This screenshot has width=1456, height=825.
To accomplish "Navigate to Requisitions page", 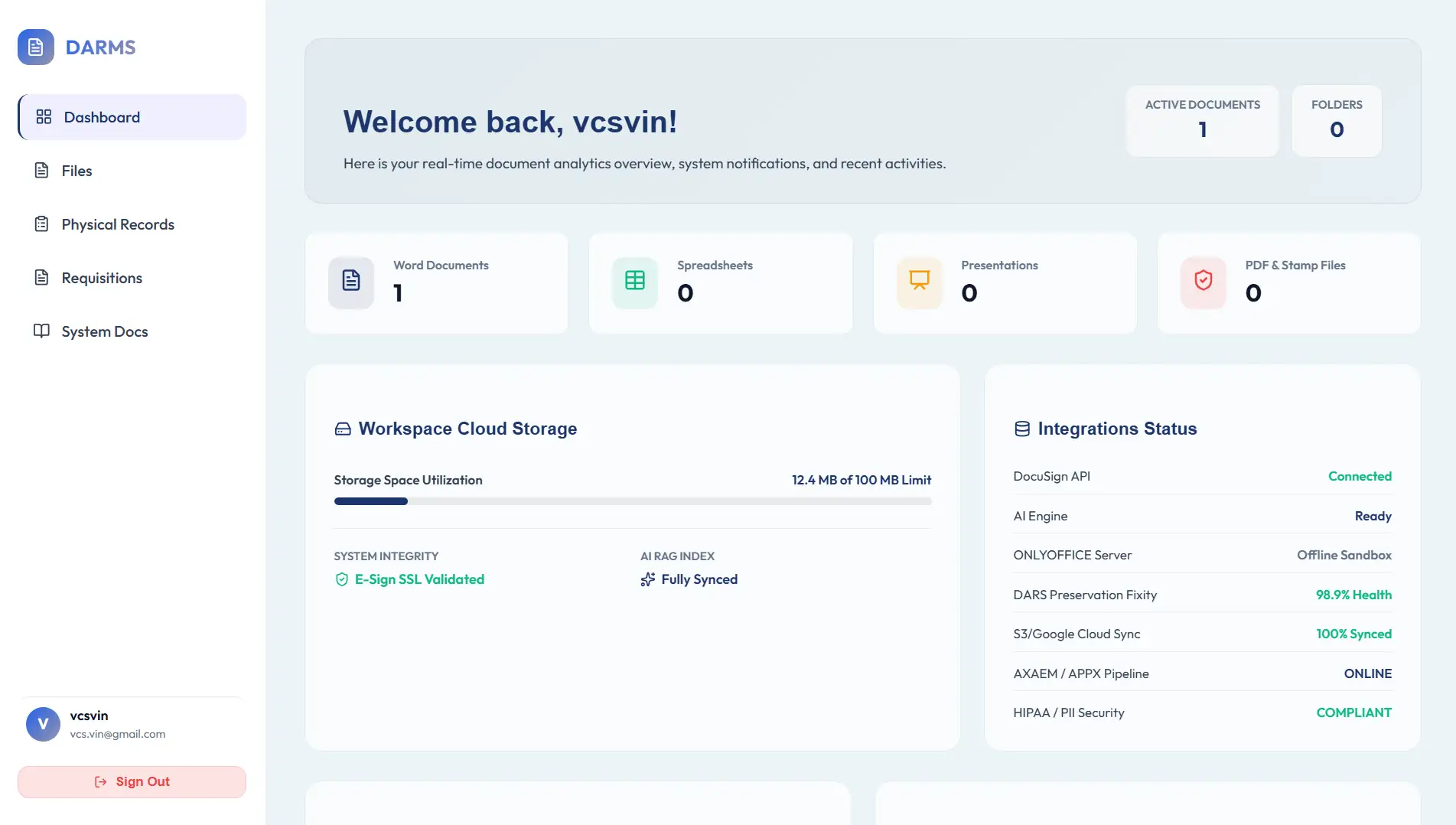I will tap(132, 278).
